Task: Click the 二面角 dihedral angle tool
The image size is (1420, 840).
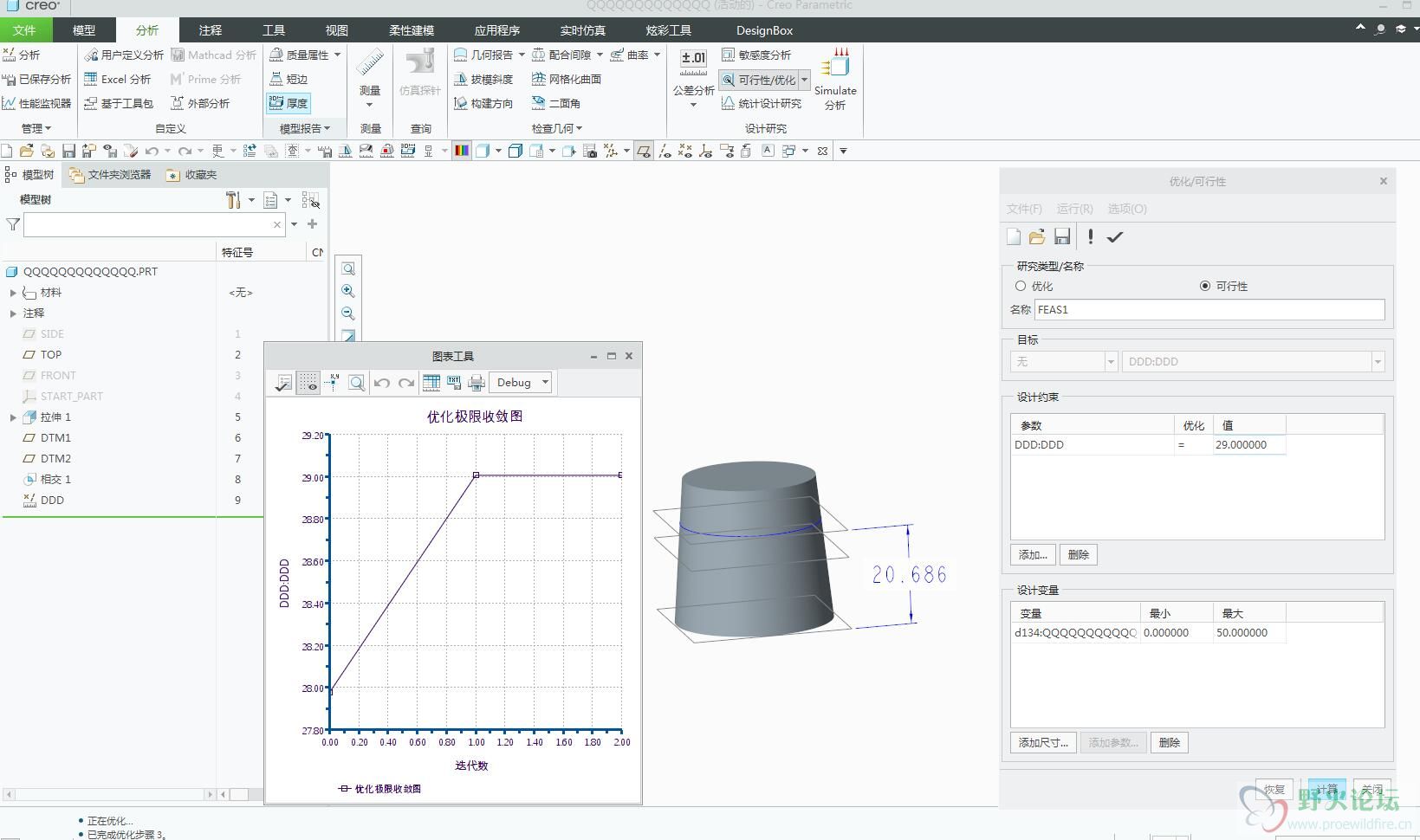Action: point(556,103)
